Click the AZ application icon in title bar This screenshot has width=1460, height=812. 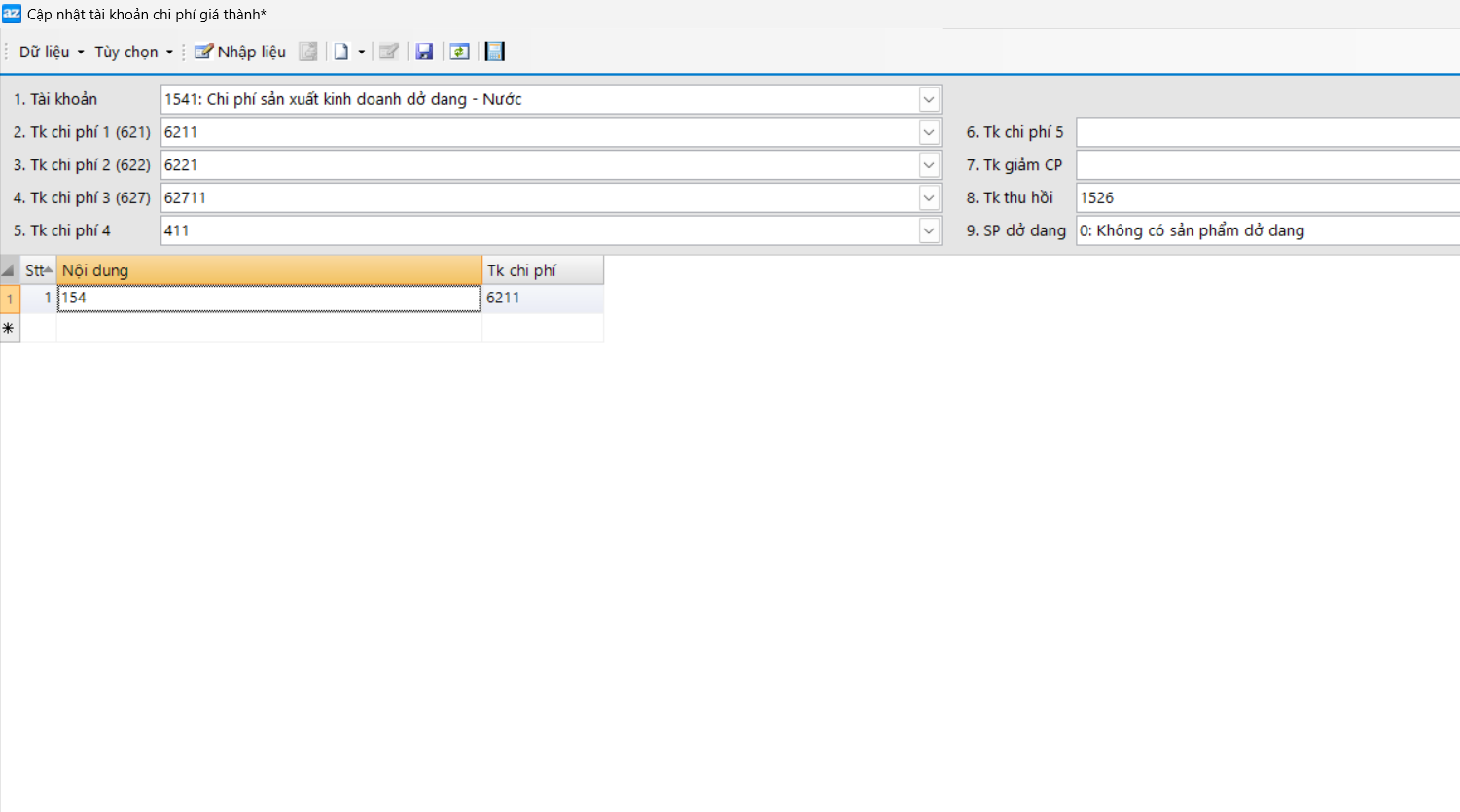tap(12, 14)
